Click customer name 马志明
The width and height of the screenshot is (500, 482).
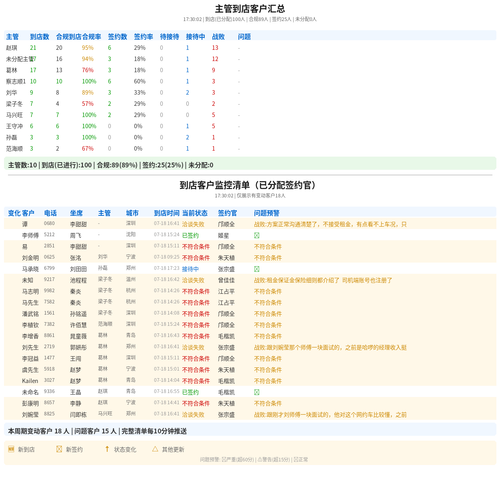point(30,291)
